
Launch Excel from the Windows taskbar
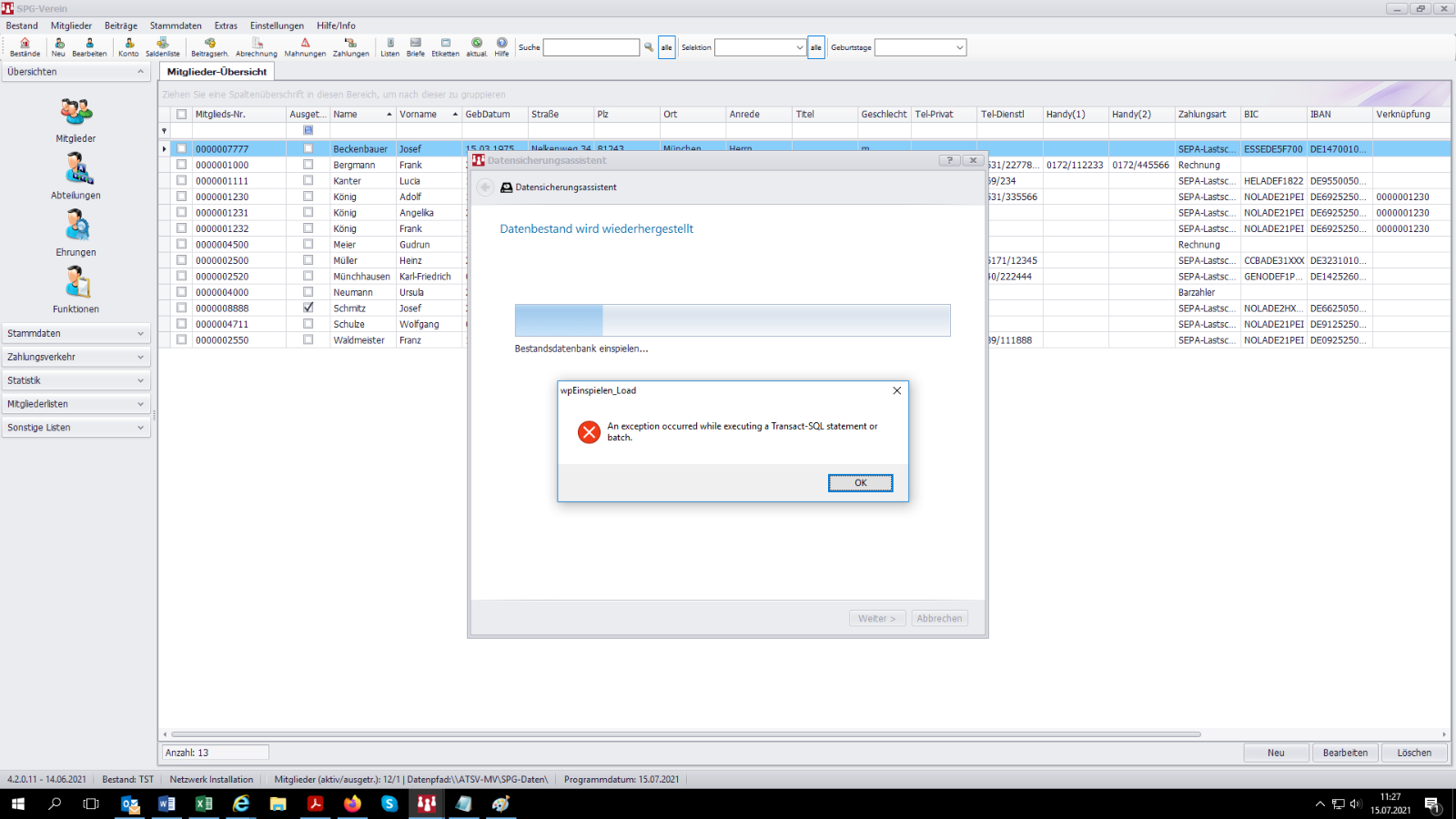point(204,804)
